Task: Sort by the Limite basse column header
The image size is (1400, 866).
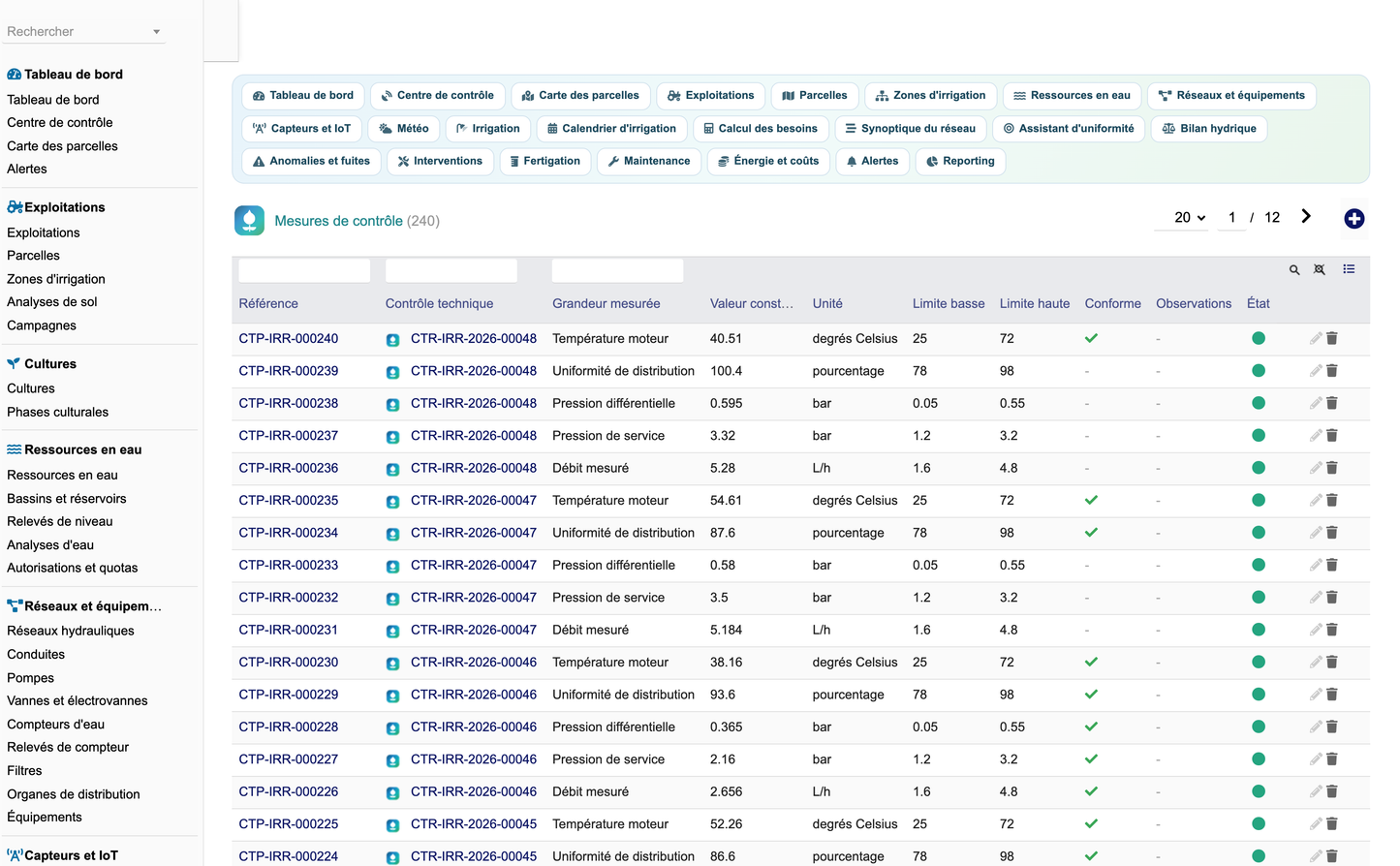Action: pos(949,303)
